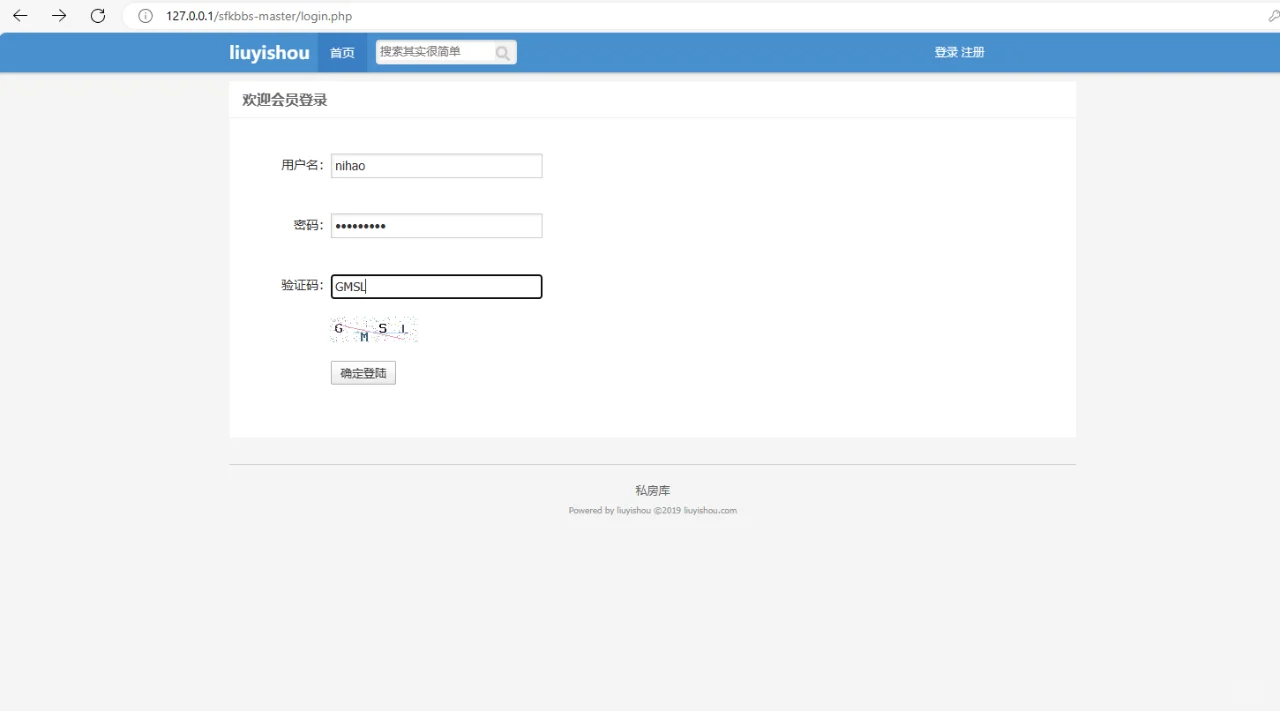1280x711 pixels.
Task: Focus the 用户名 username input field
Action: click(436, 165)
